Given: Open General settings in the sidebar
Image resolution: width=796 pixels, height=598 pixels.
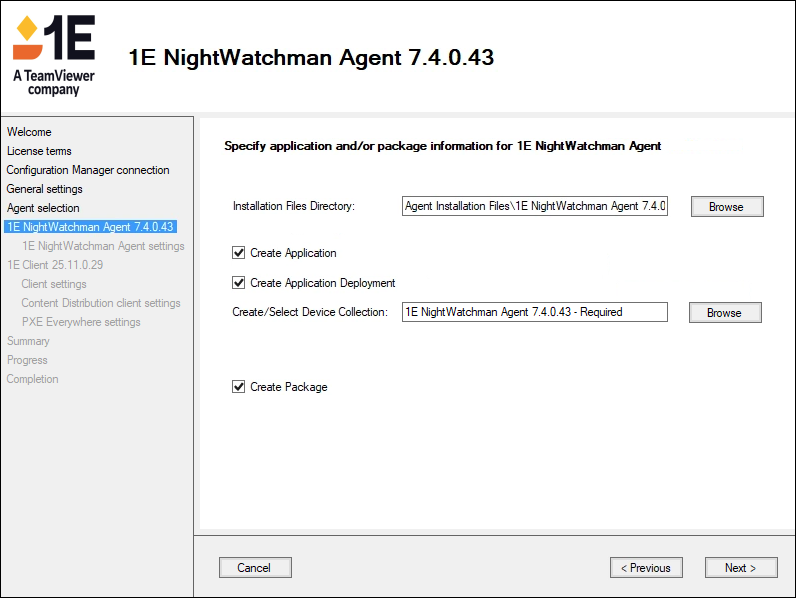Looking at the screenshot, I should click(45, 189).
